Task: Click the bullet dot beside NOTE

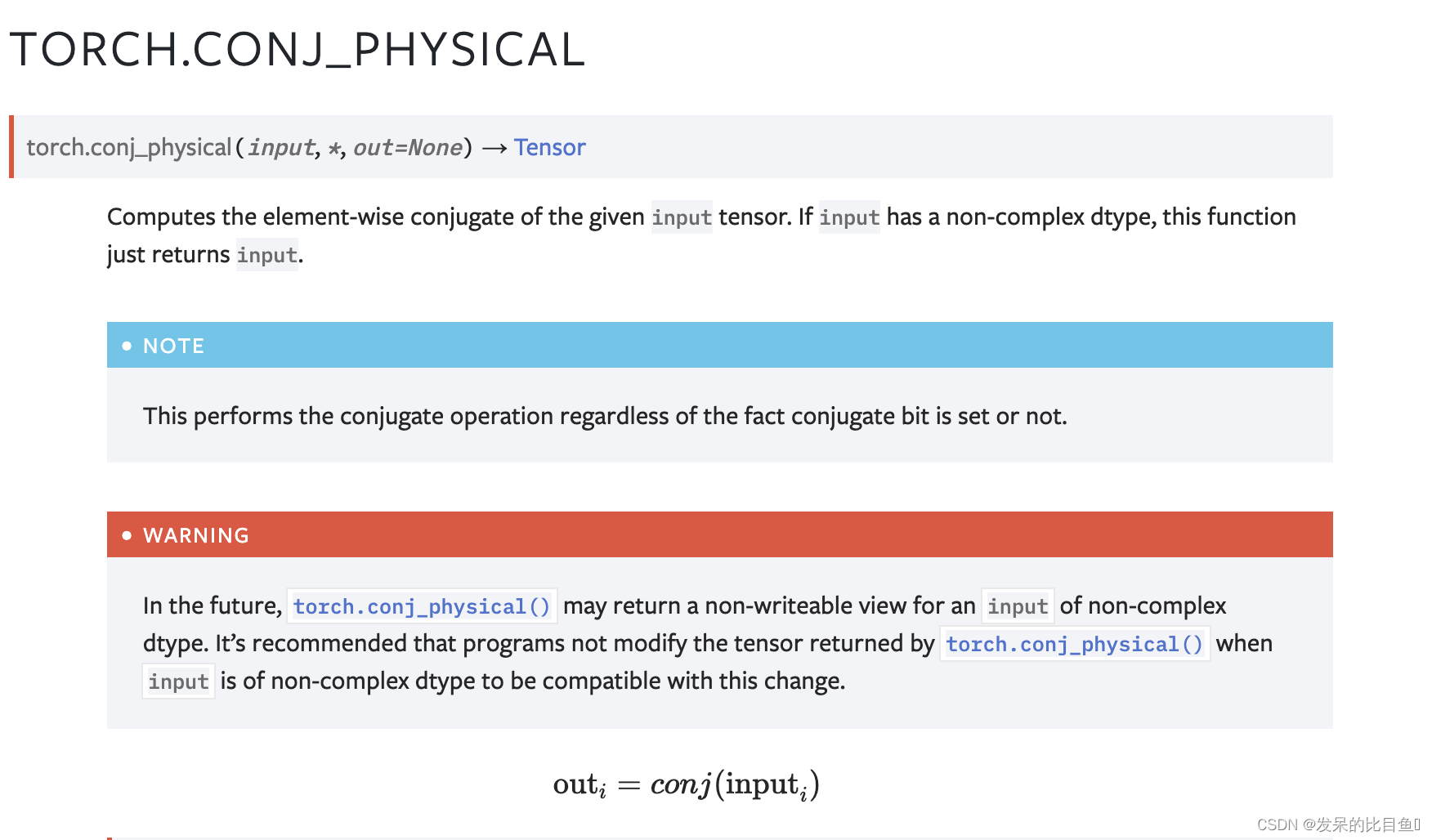Action: tap(127, 346)
